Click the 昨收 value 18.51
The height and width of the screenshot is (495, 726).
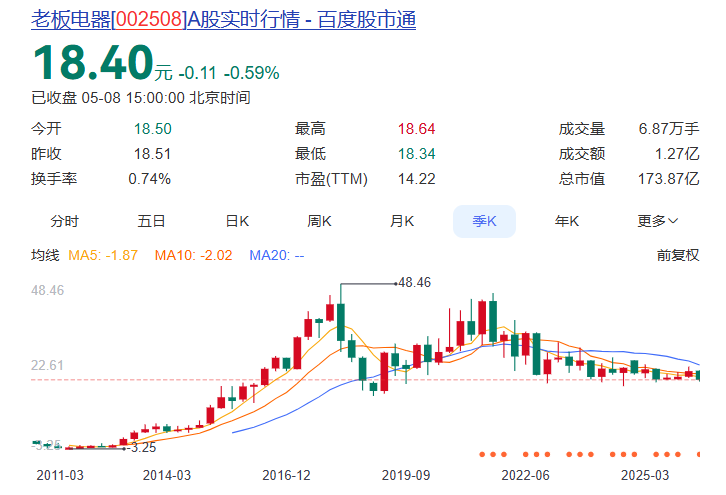pyautogui.click(x=152, y=154)
